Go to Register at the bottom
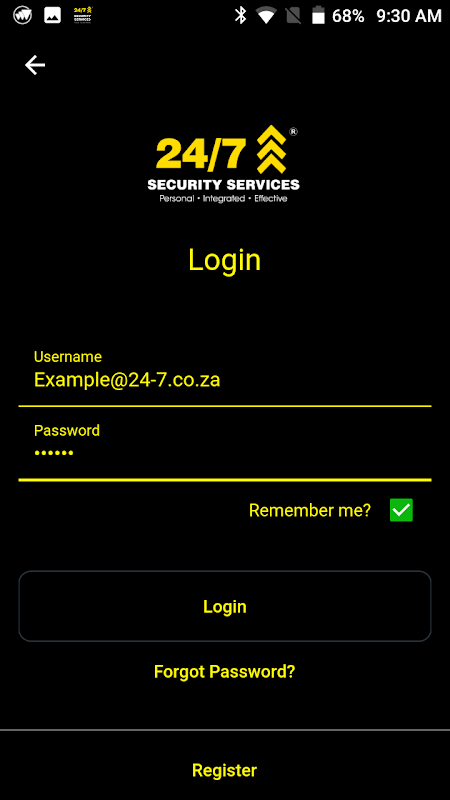 coord(224,770)
